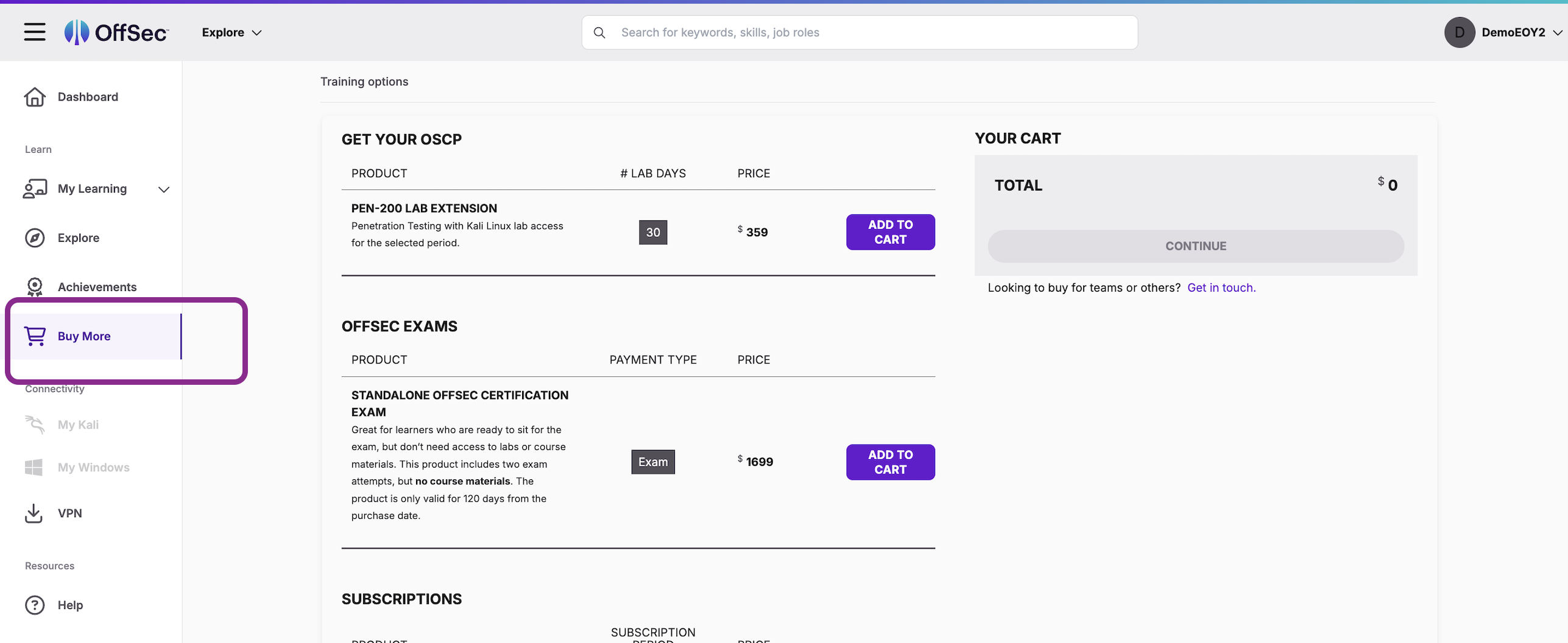Click the My Windows logo icon
This screenshot has width=1568, height=643.
pyautogui.click(x=34, y=467)
